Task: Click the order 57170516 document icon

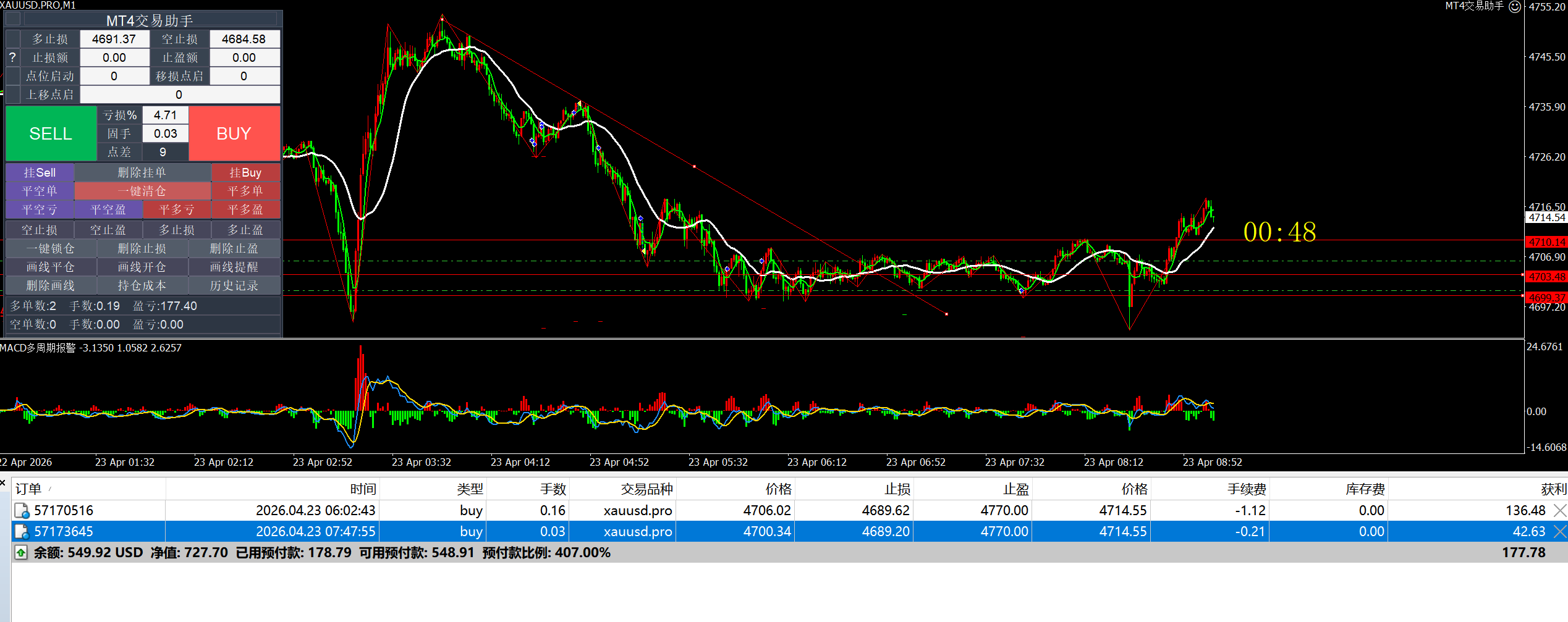Action: click(22, 511)
